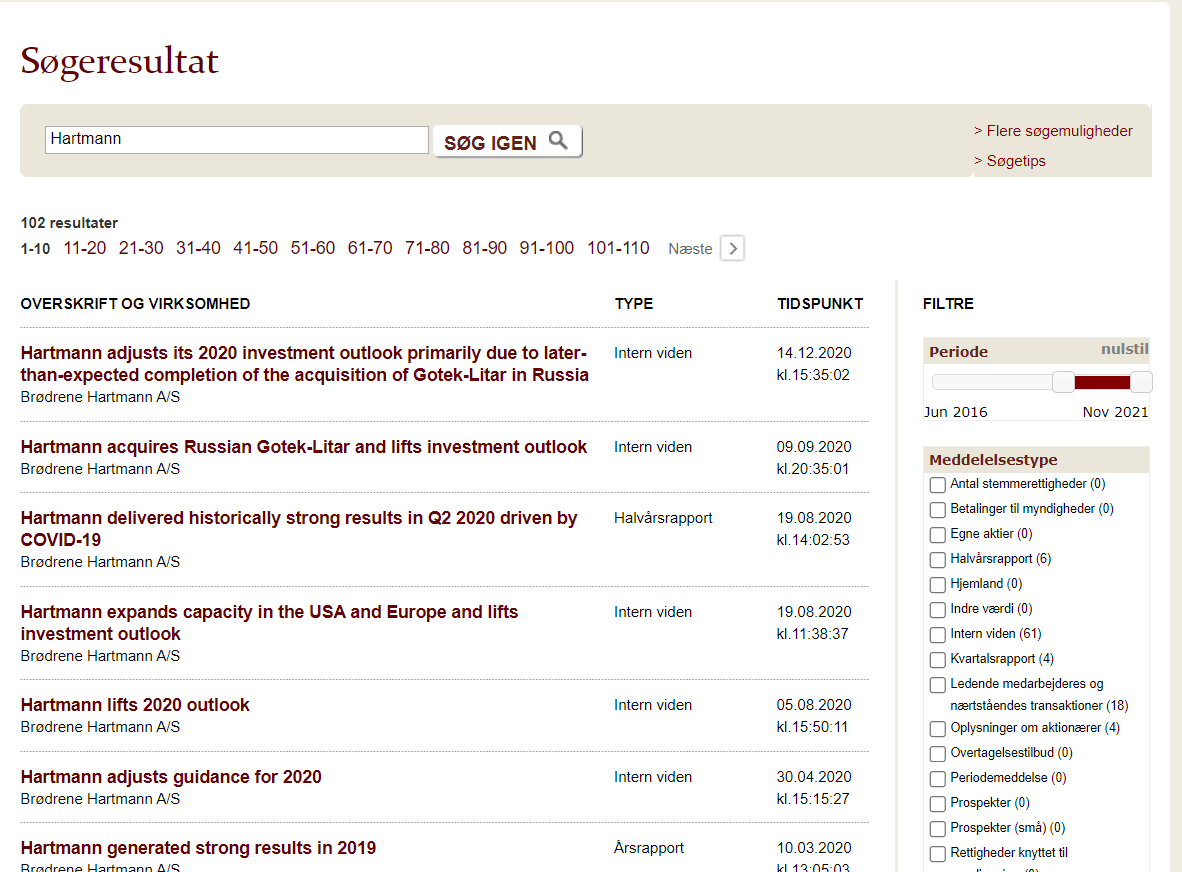Go to results page 51-60
This screenshot has height=872, width=1182.
tap(313, 248)
